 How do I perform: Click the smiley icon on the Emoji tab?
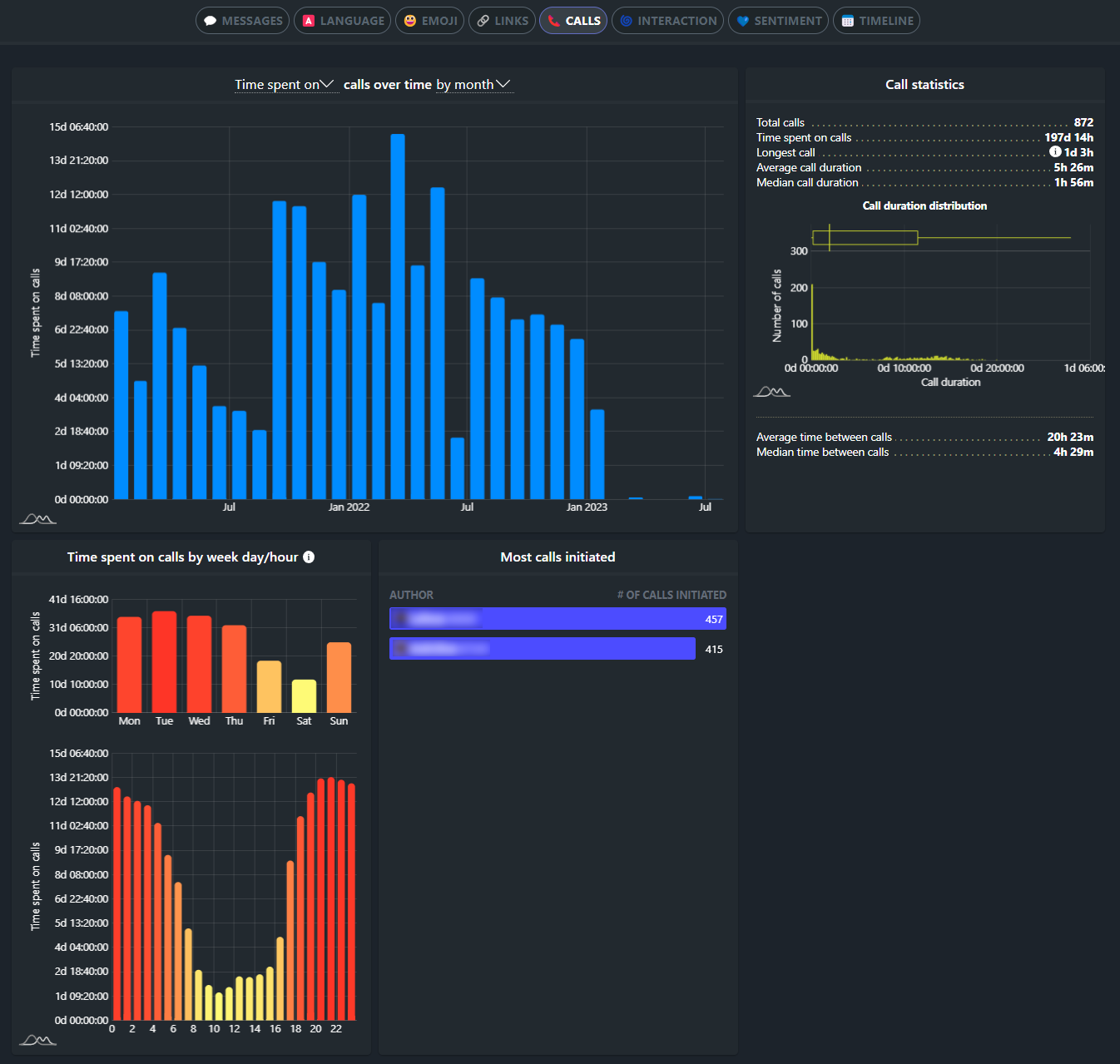tap(409, 20)
